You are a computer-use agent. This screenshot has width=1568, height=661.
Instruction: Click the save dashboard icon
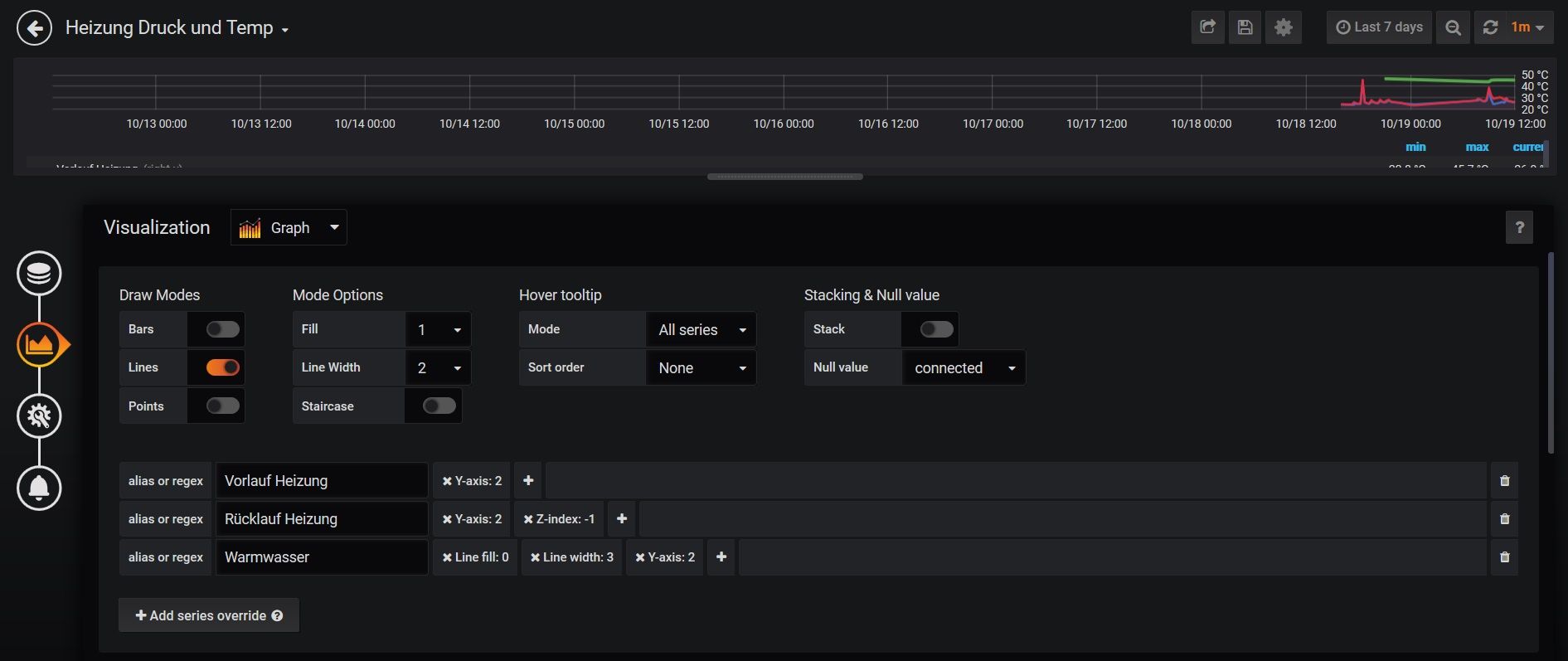pyautogui.click(x=1245, y=27)
